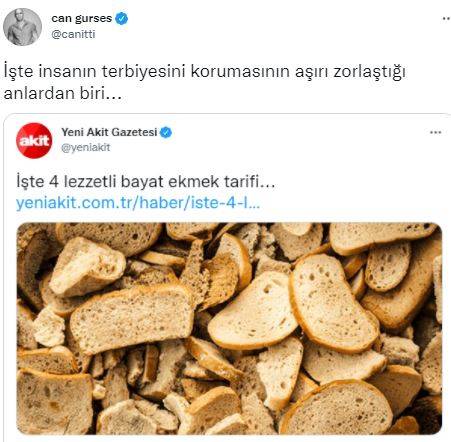Screen dimensions: 451x442
Task: Open quoted tweet via blank space beside @yeniakit
Action: (267, 147)
